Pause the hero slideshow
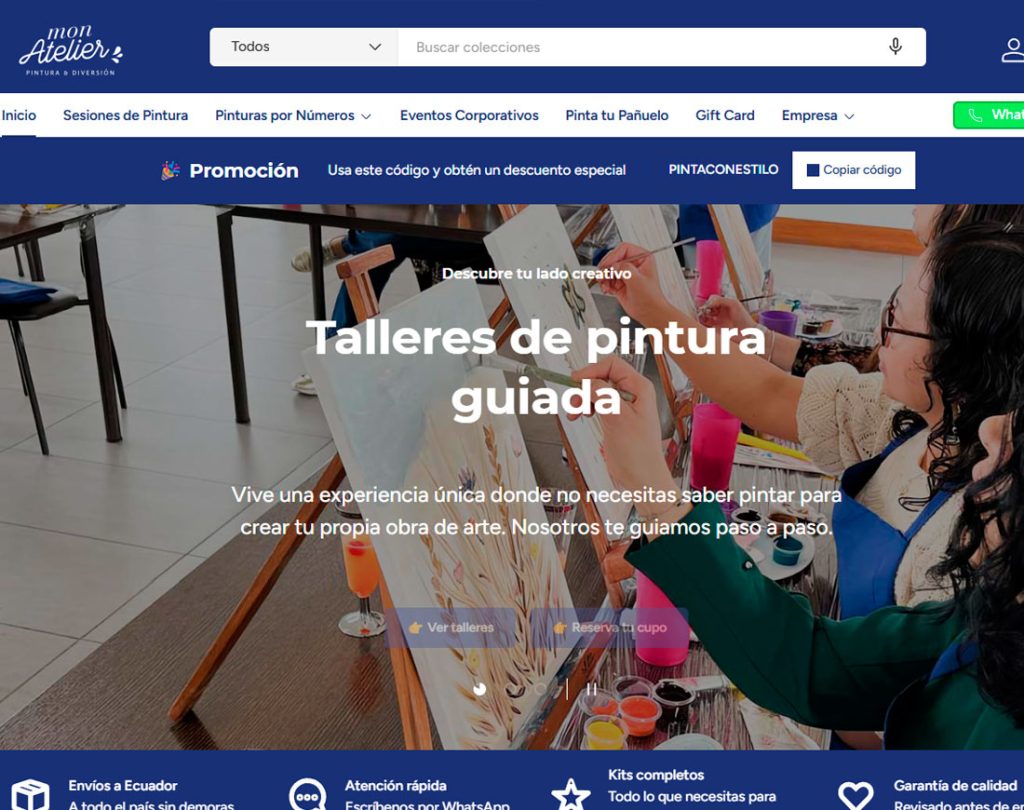1024x810 pixels. pyautogui.click(x=592, y=689)
